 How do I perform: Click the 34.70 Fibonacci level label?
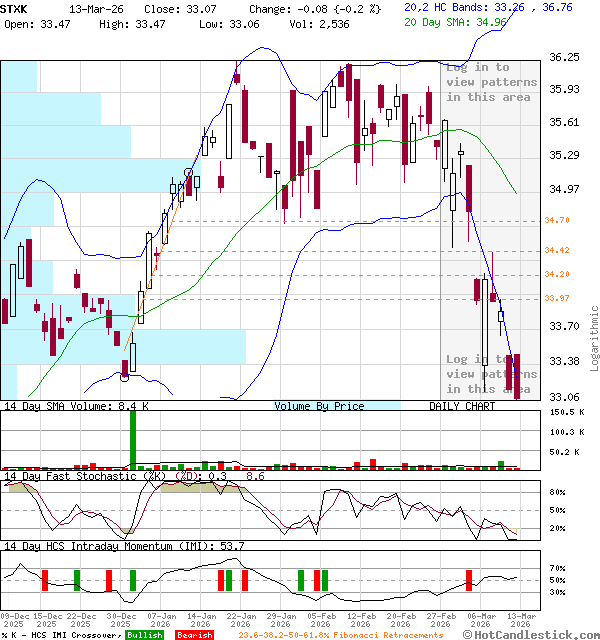(x=557, y=220)
